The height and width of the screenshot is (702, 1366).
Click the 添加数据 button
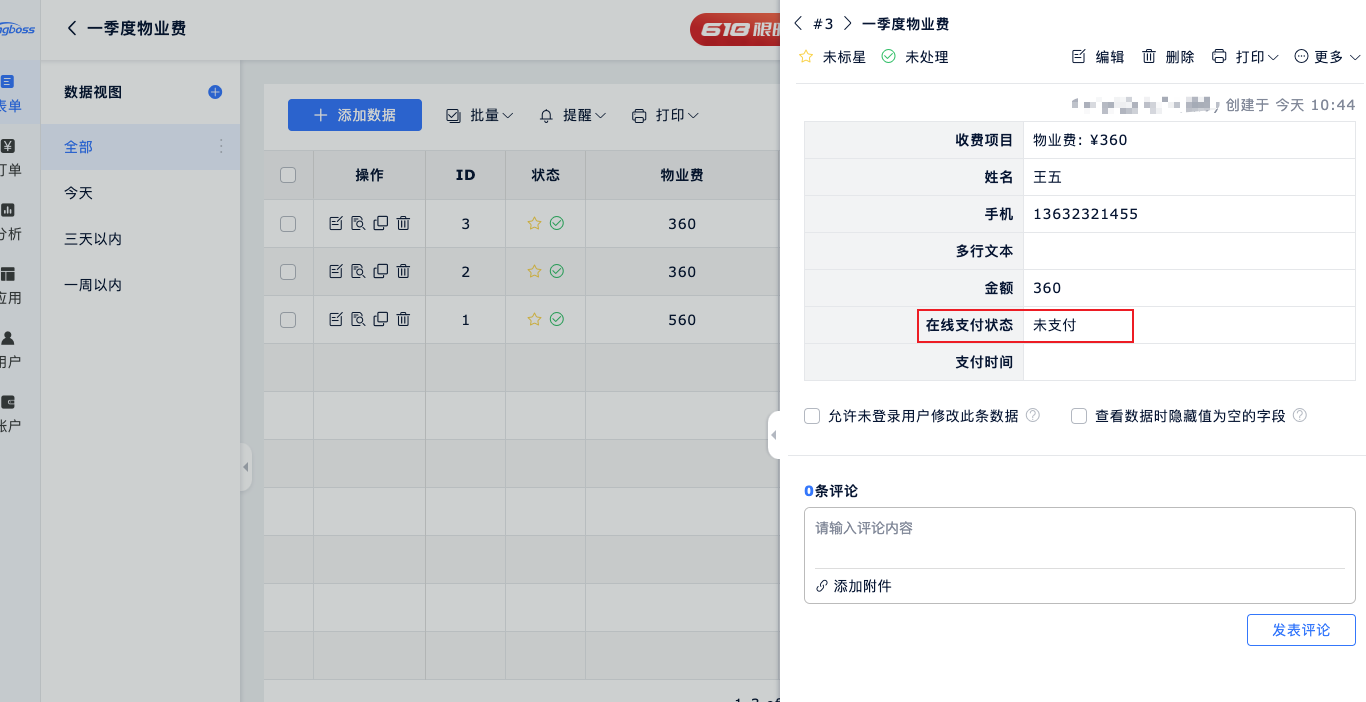pos(355,115)
